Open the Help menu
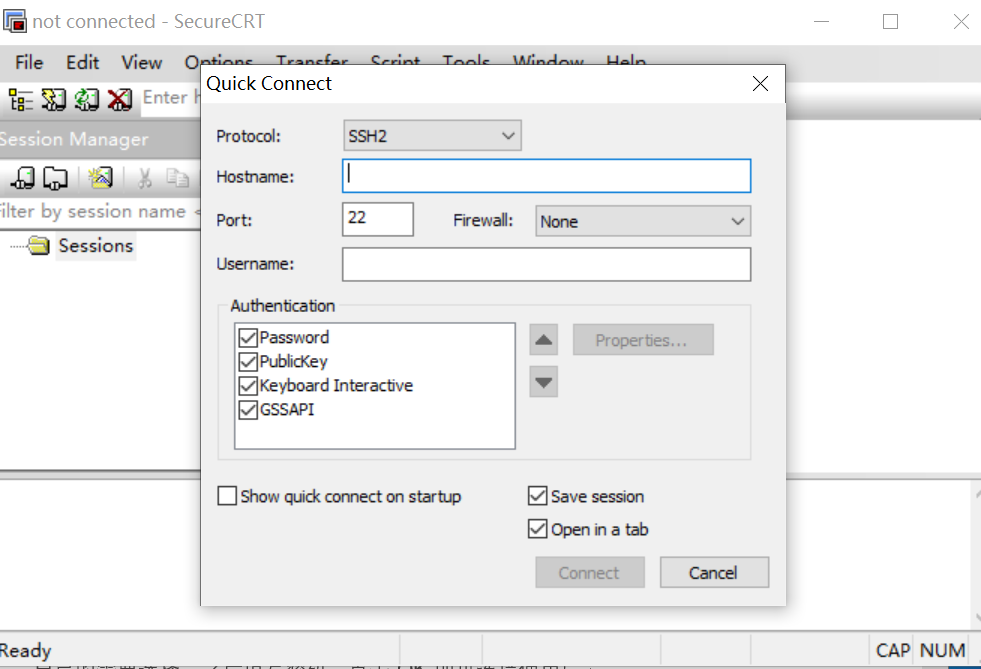Viewport: 981px width, 669px height. [x=626, y=63]
